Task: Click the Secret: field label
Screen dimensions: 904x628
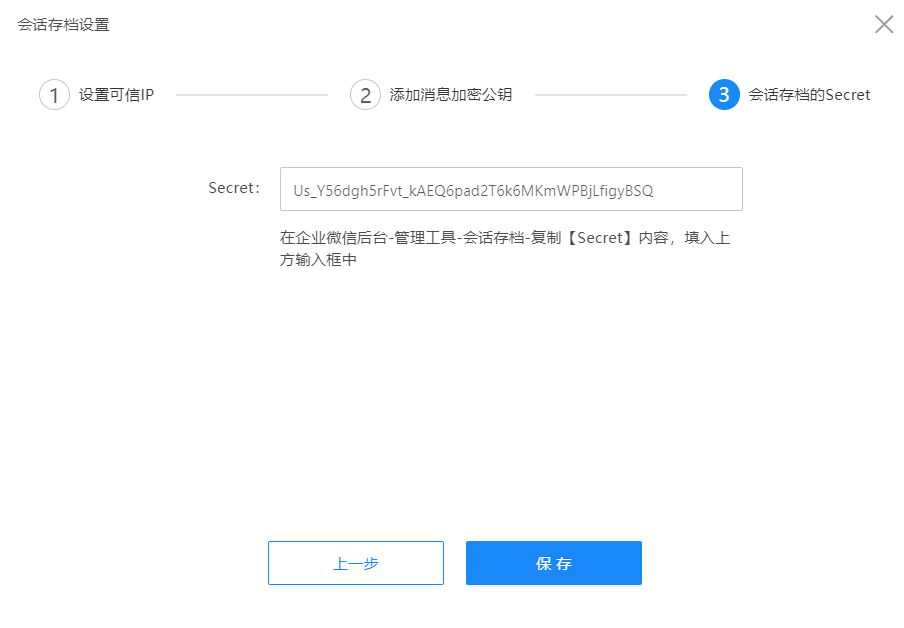Action: coord(234,188)
